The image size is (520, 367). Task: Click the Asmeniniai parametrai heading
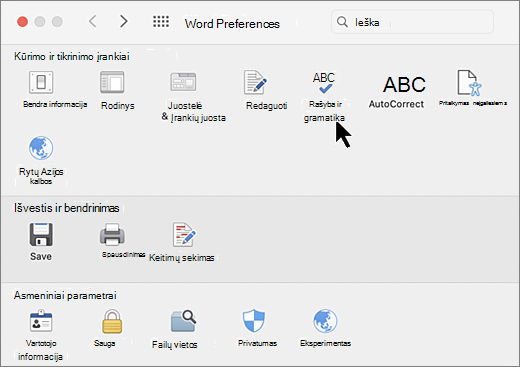coord(65,295)
